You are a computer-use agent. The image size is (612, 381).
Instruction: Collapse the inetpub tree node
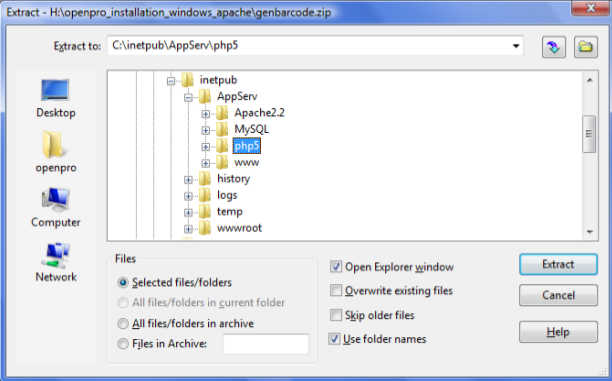coord(171,81)
